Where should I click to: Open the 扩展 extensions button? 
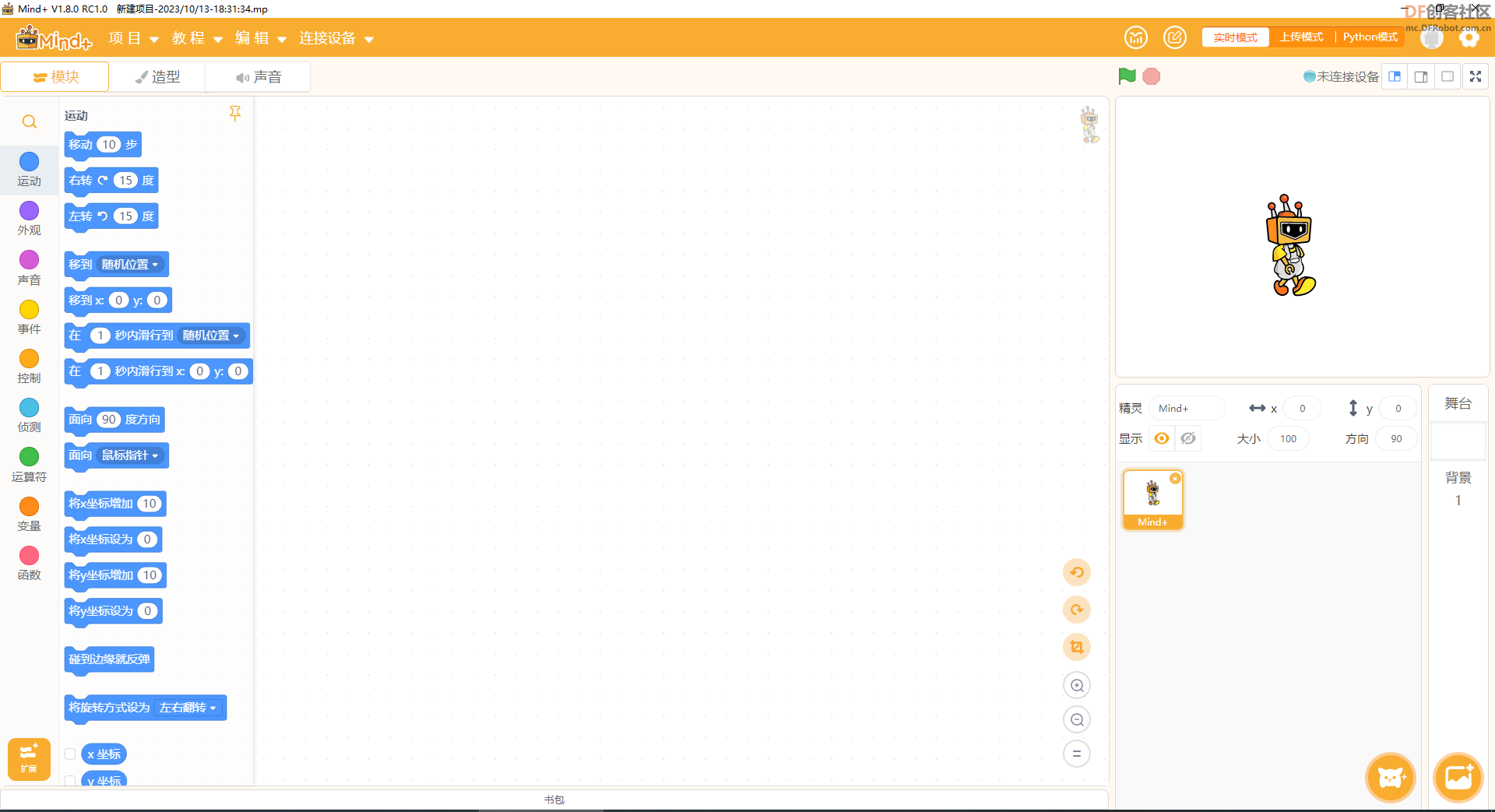tap(29, 759)
